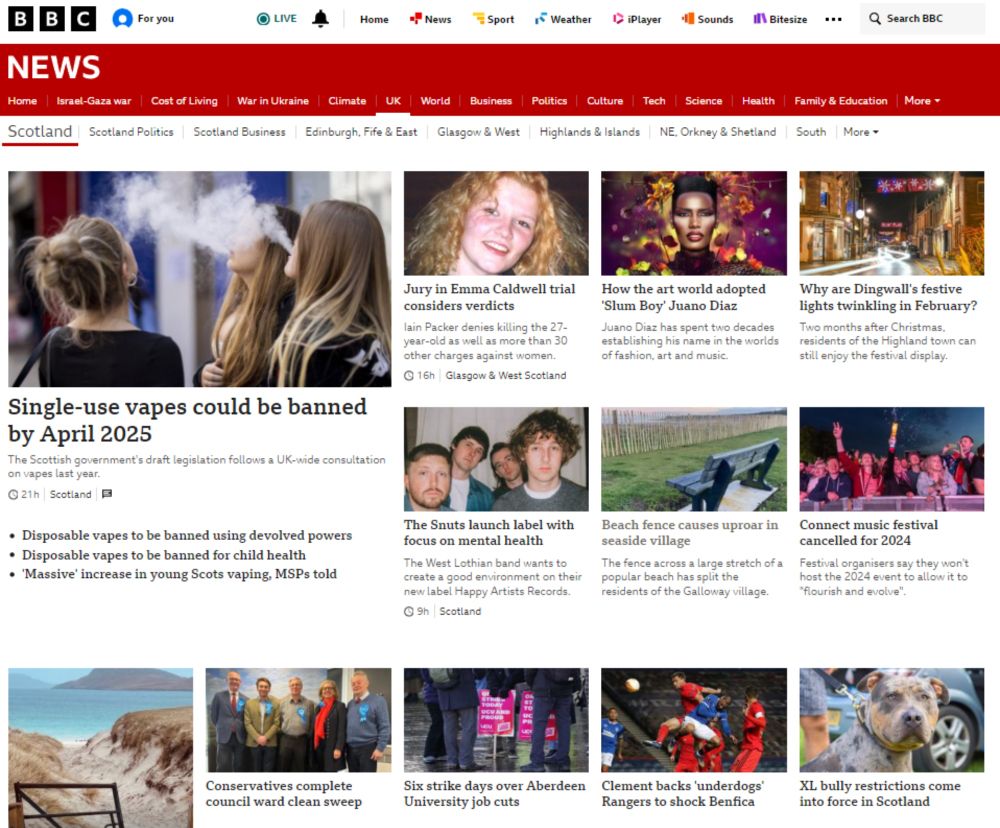1000x828 pixels.
Task: Open the World news section
Action: tap(435, 101)
